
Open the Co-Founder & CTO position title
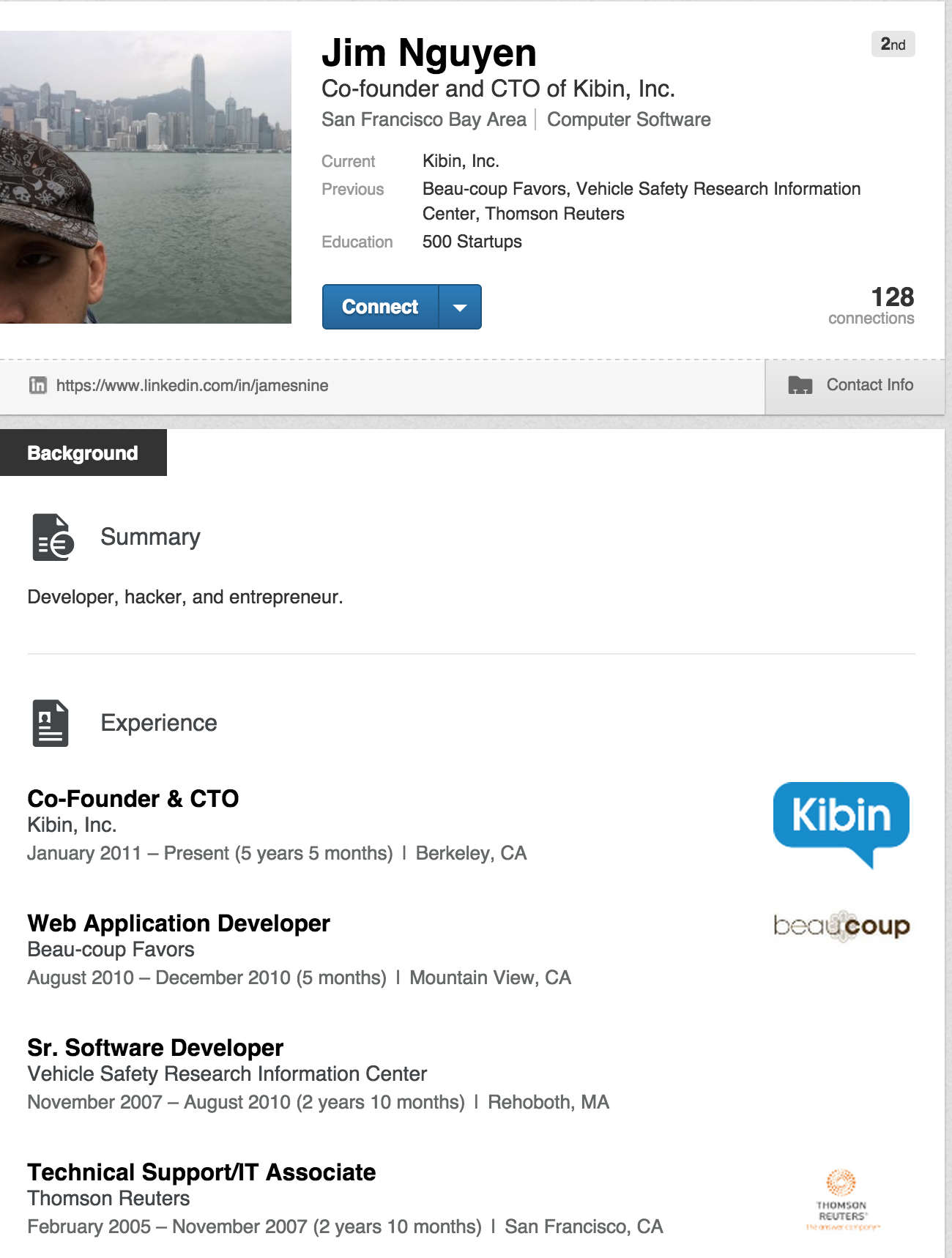[133, 798]
